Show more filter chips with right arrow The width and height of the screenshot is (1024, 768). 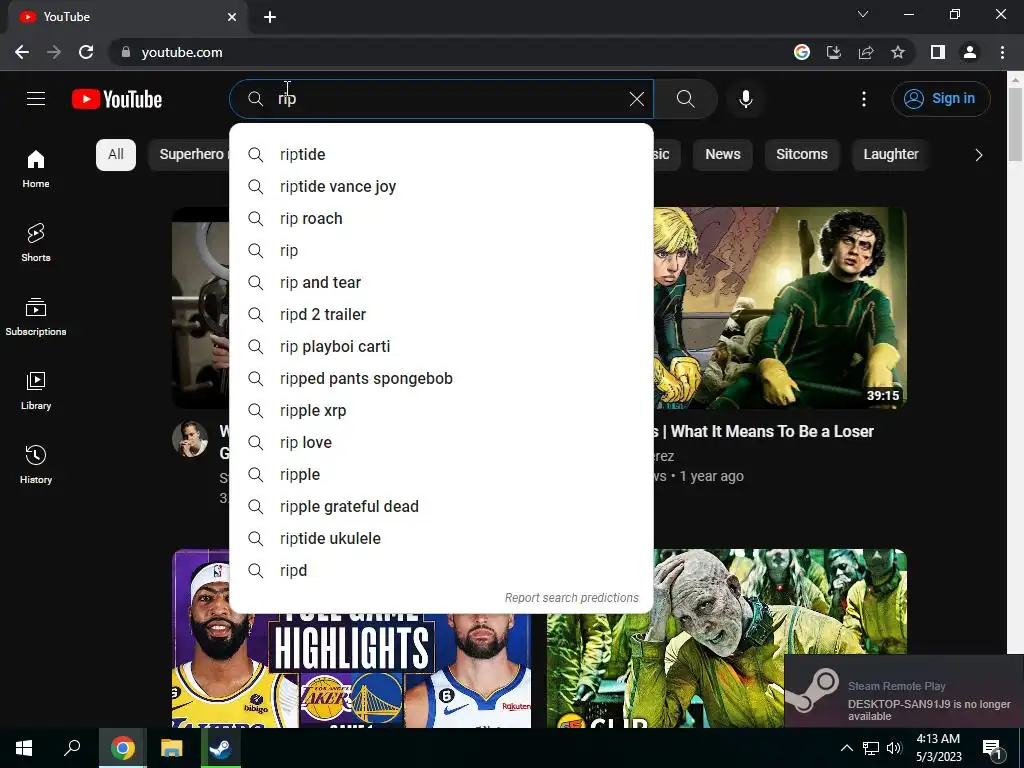point(978,155)
